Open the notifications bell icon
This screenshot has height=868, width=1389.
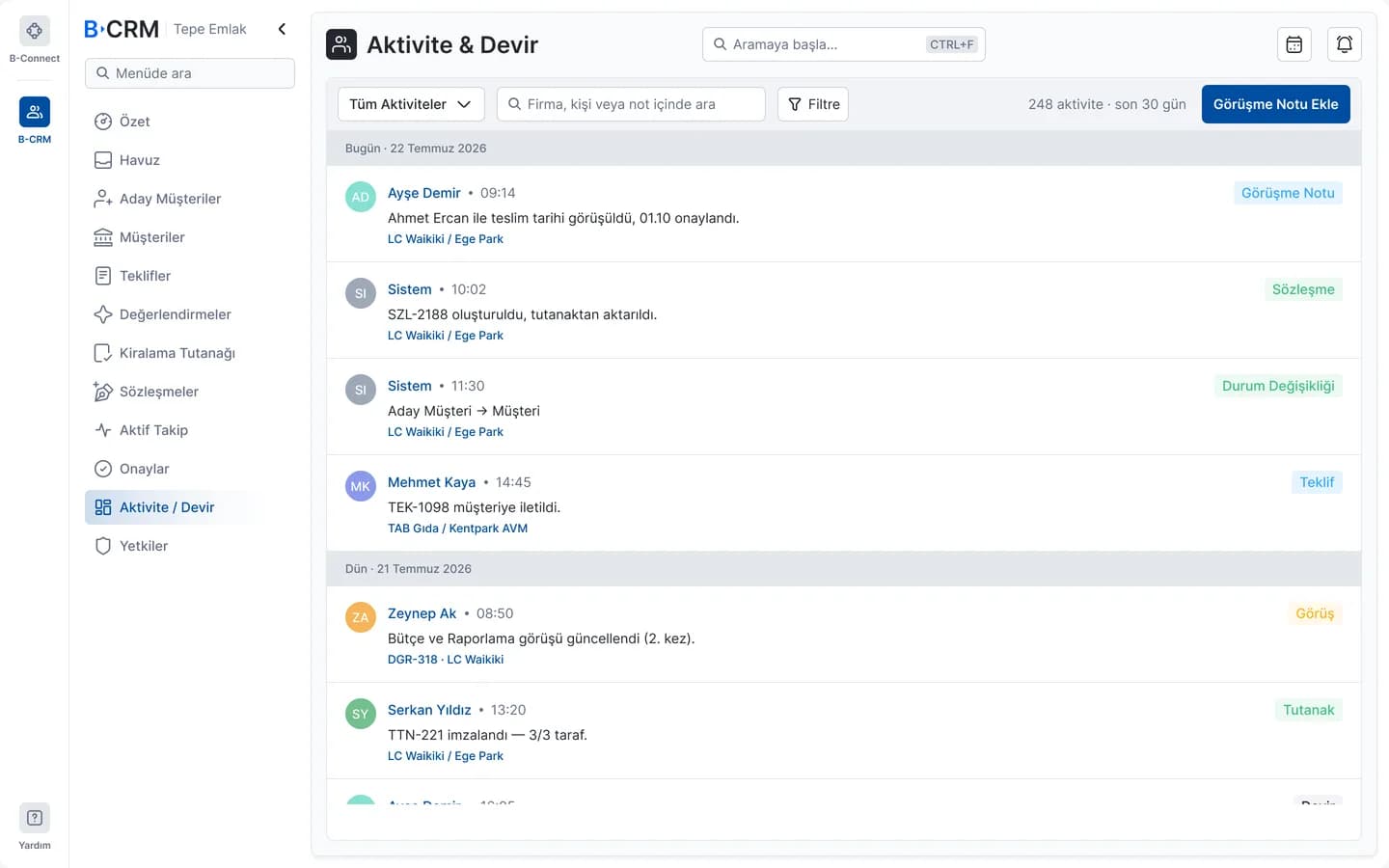tap(1345, 44)
